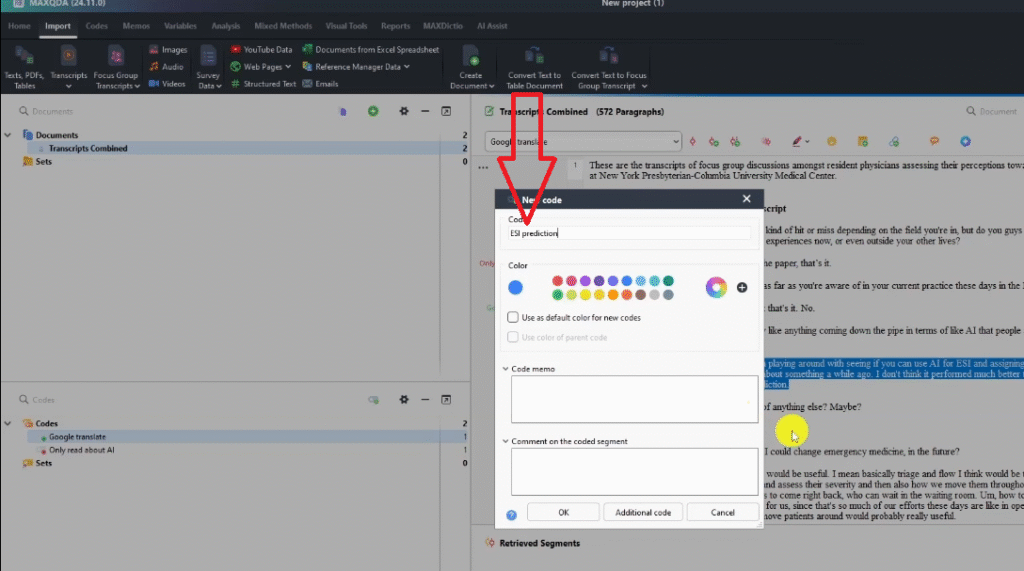Switch to the Analysis tab
Viewport: 1024px width, 571px height.
pyautogui.click(x=226, y=26)
